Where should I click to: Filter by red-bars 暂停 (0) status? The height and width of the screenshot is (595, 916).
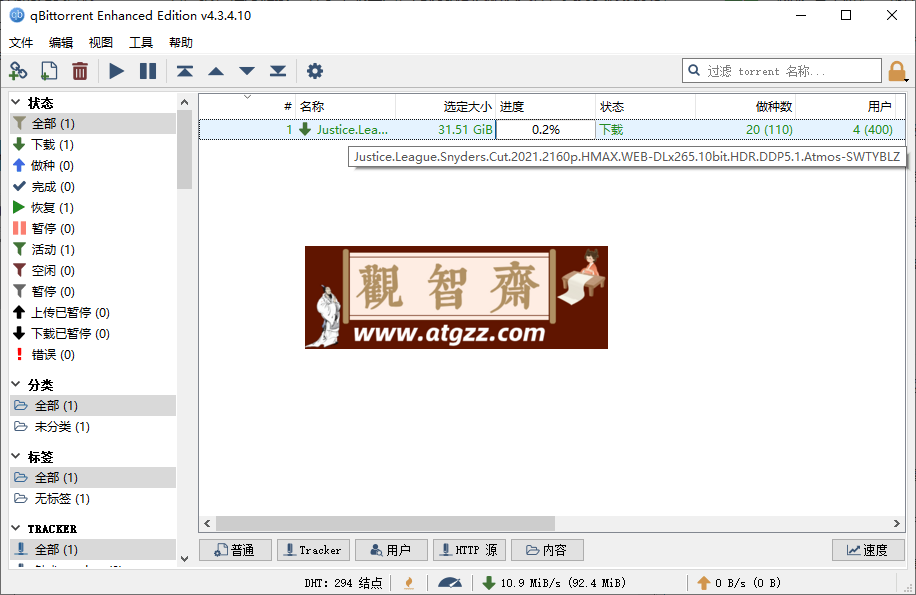point(93,228)
